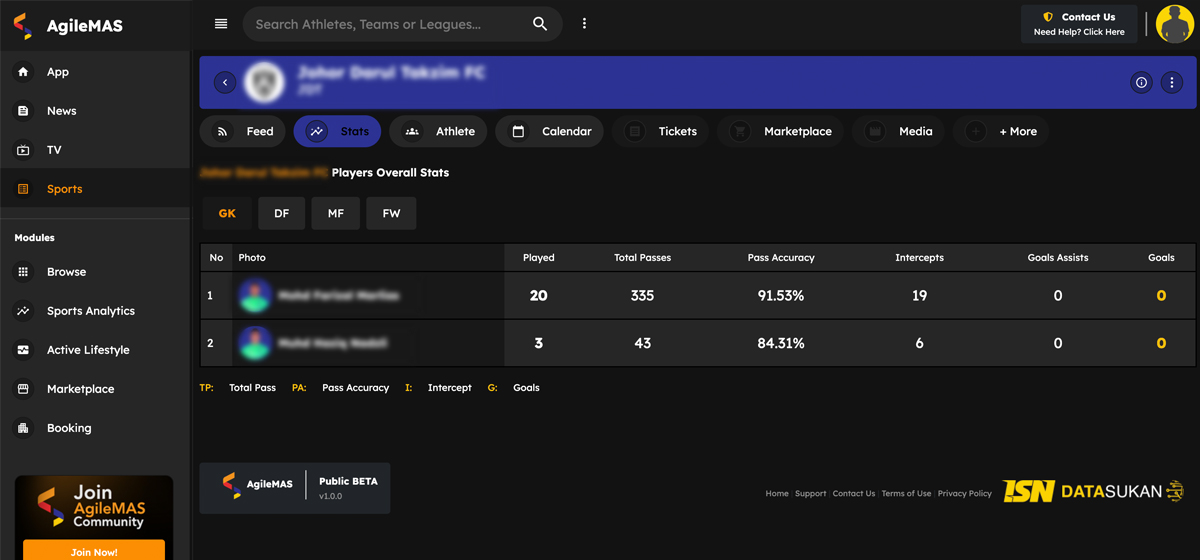Open Sports Analytics in sidebar

click(90, 311)
